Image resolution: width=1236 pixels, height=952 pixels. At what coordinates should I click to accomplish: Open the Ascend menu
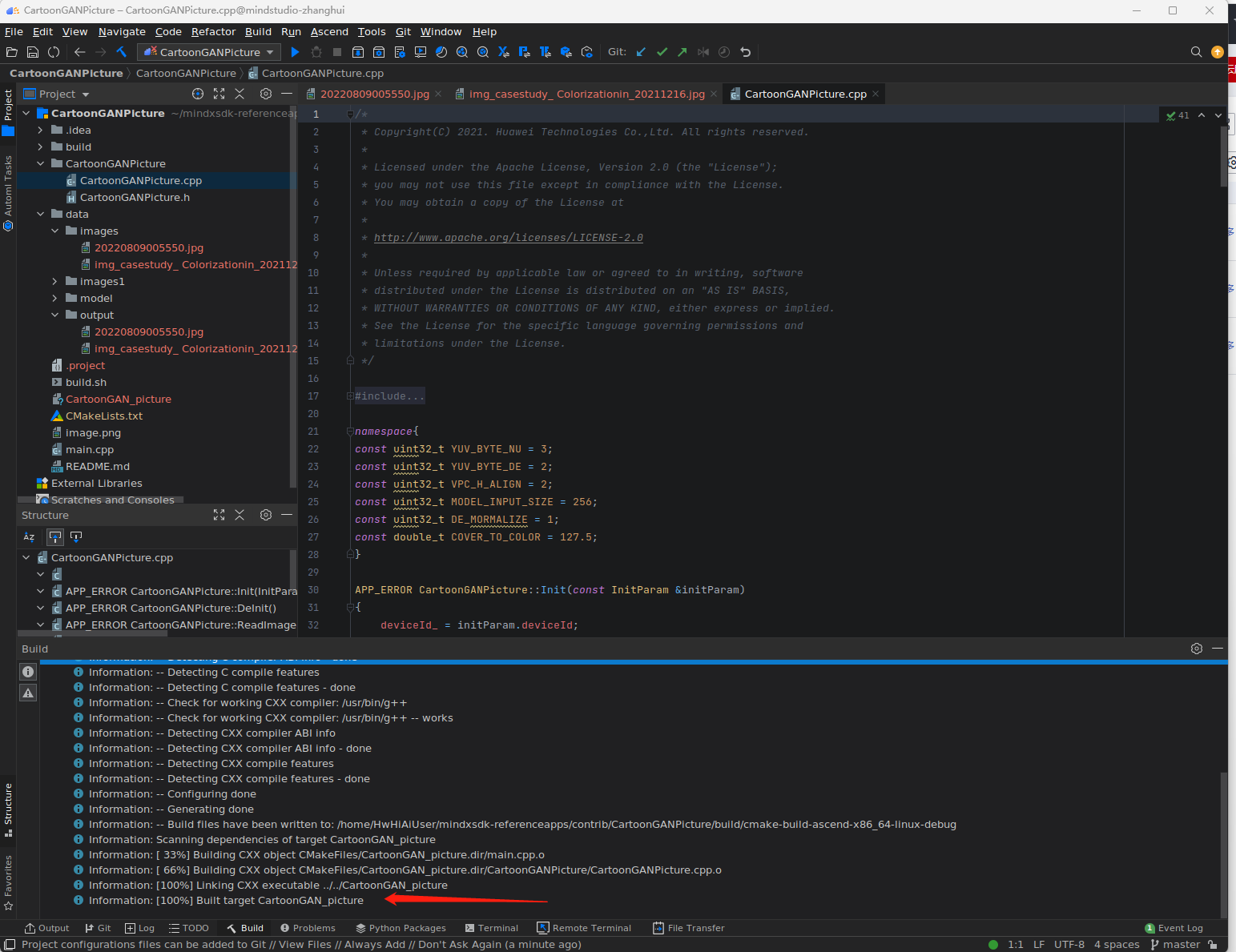[329, 32]
